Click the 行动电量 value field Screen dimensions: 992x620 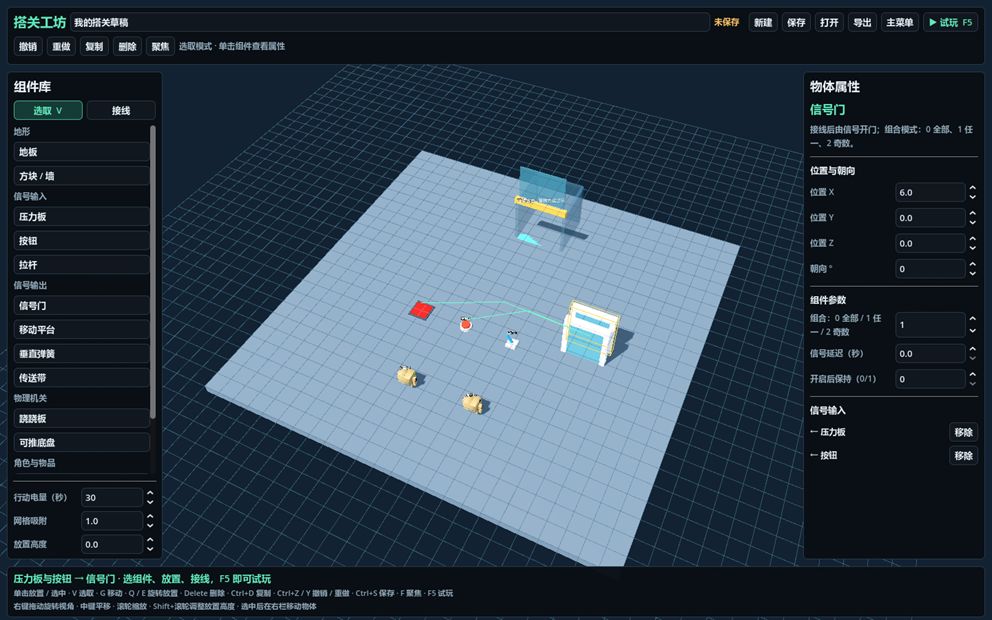pos(113,497)
